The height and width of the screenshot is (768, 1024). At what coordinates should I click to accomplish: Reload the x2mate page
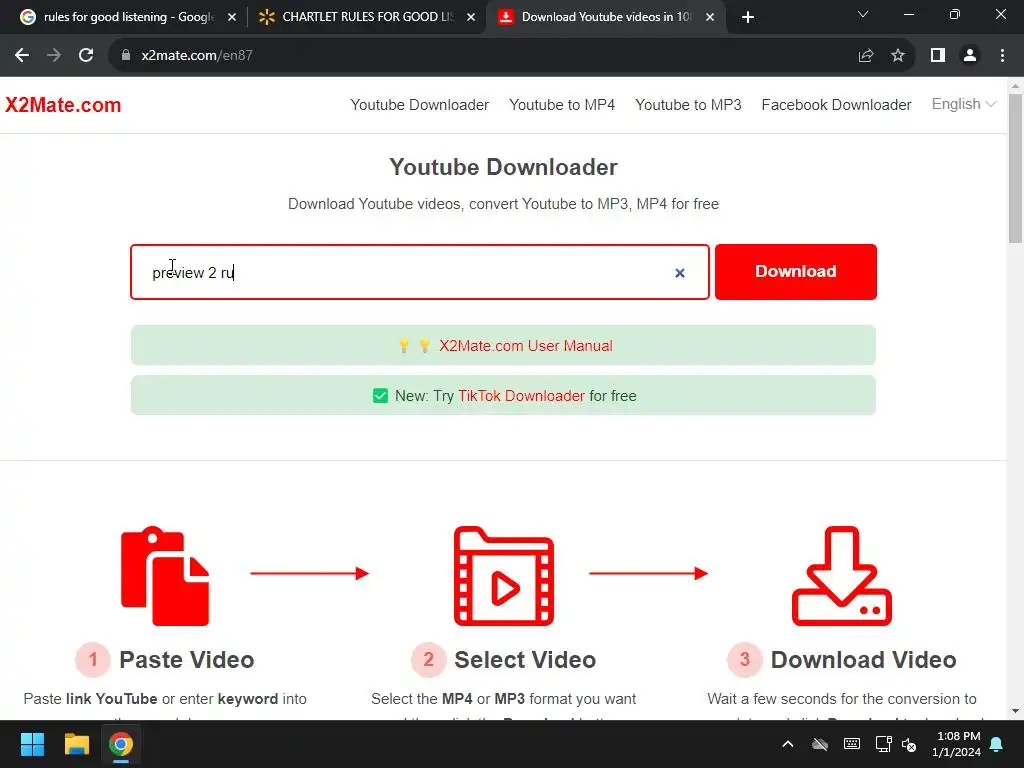(86, 56)
